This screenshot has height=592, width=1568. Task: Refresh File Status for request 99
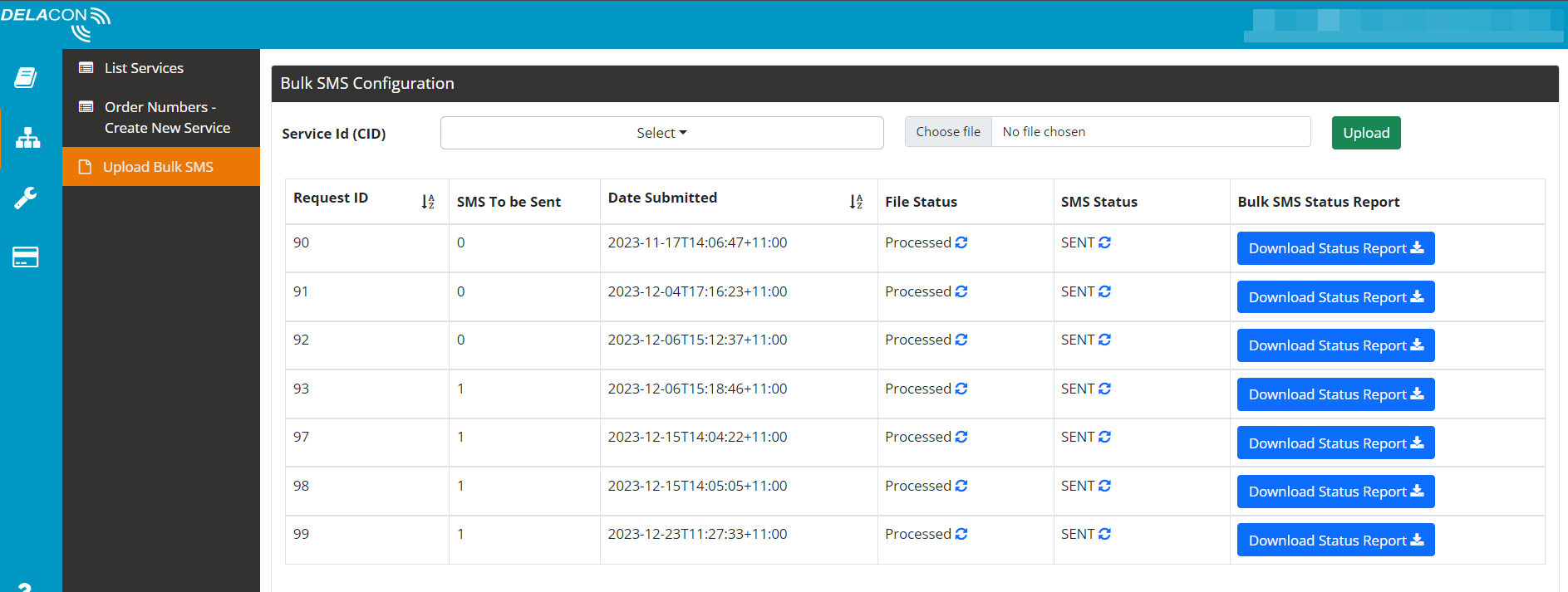point(961,534)
